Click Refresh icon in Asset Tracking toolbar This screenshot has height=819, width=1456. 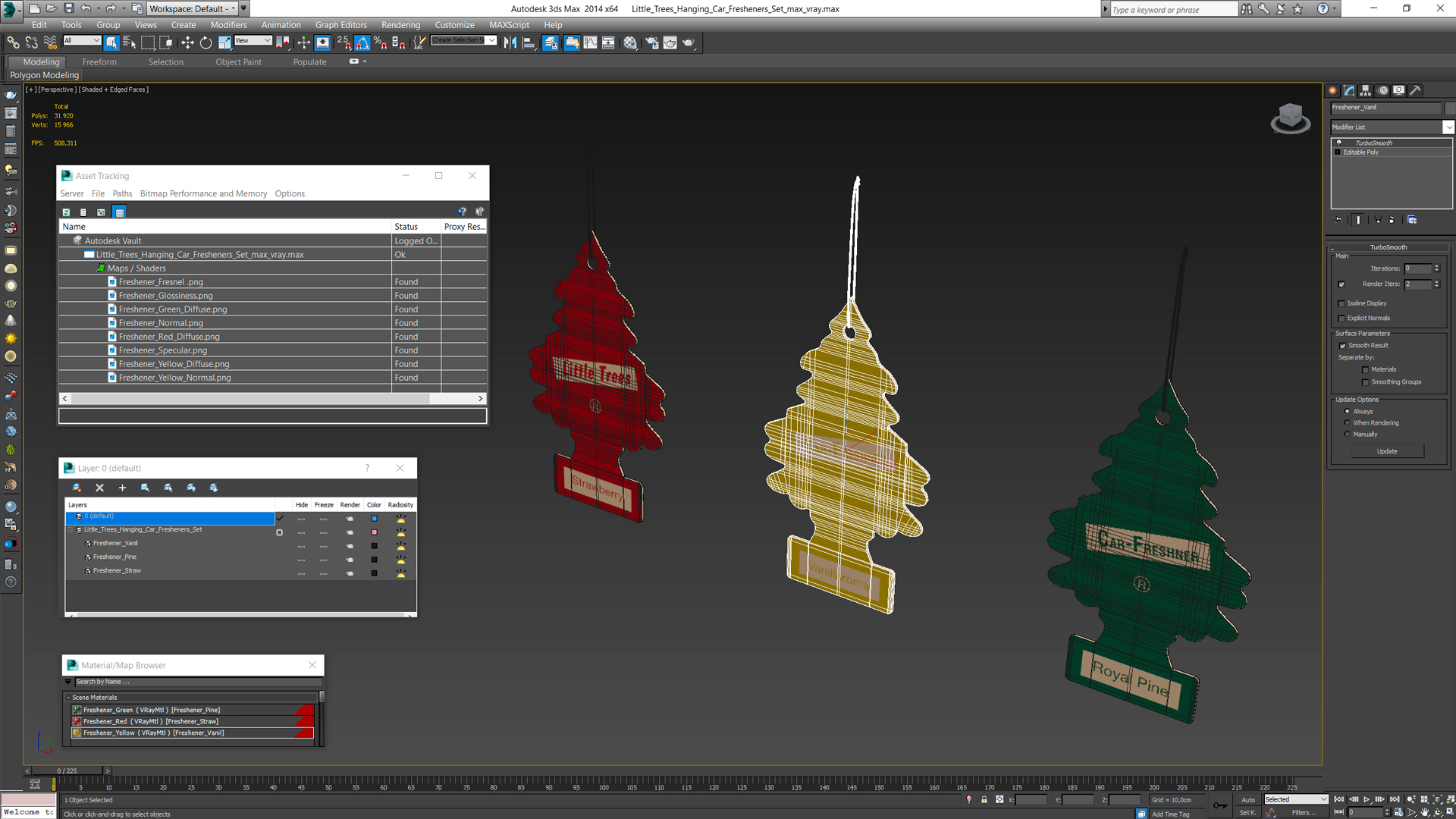coord(66,212)
